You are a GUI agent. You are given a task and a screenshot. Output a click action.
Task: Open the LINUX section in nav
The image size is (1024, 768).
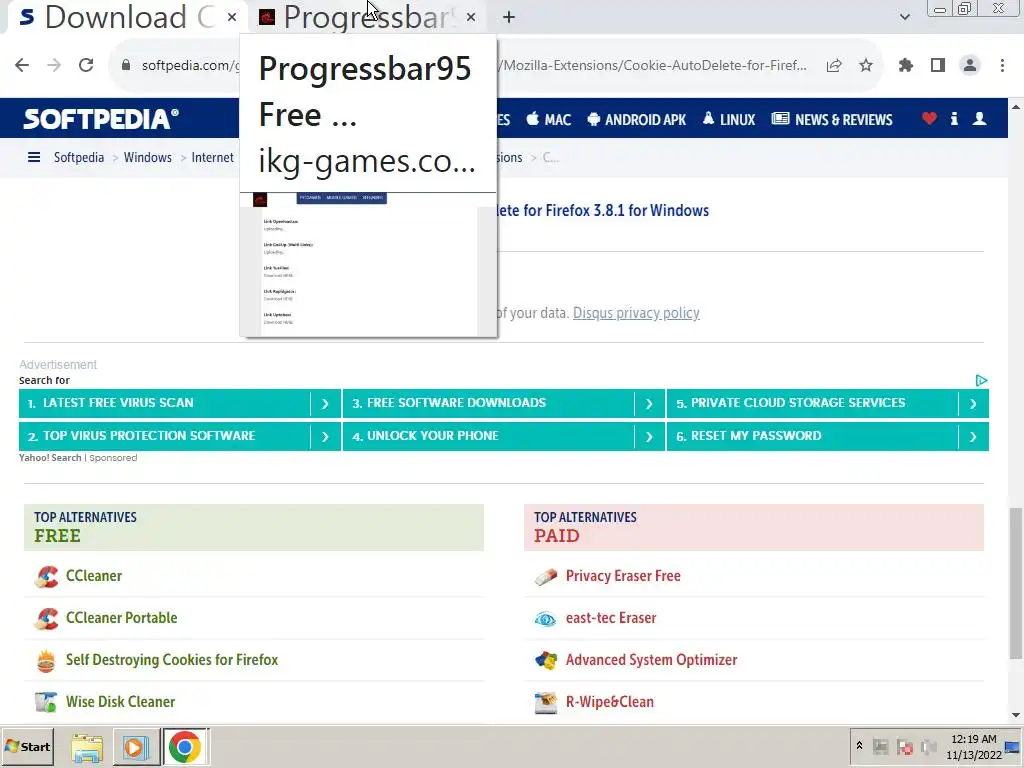[729, 120]
